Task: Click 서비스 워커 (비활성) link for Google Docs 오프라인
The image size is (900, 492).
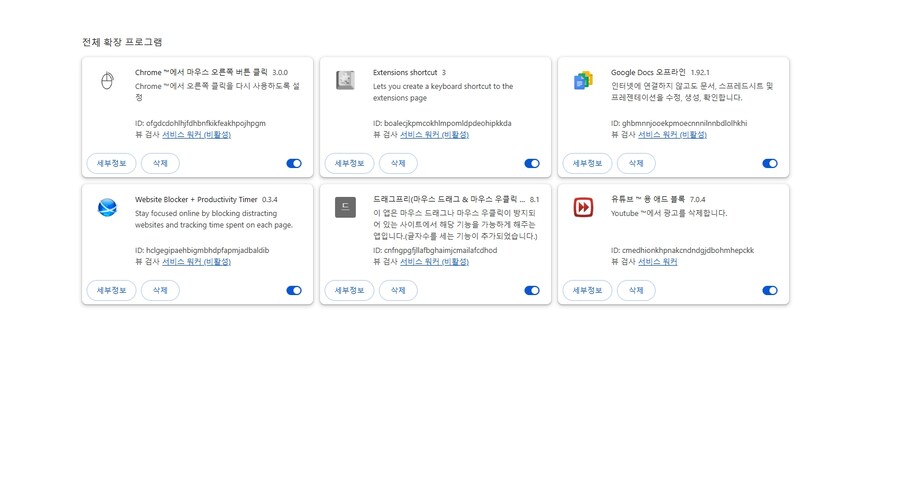Action: coord(672,135)
